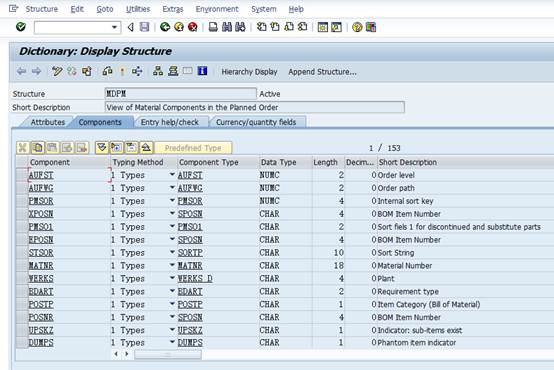Click the Find Next binoculars icon
Screen dimensions: 554x370
coord(240,27)
